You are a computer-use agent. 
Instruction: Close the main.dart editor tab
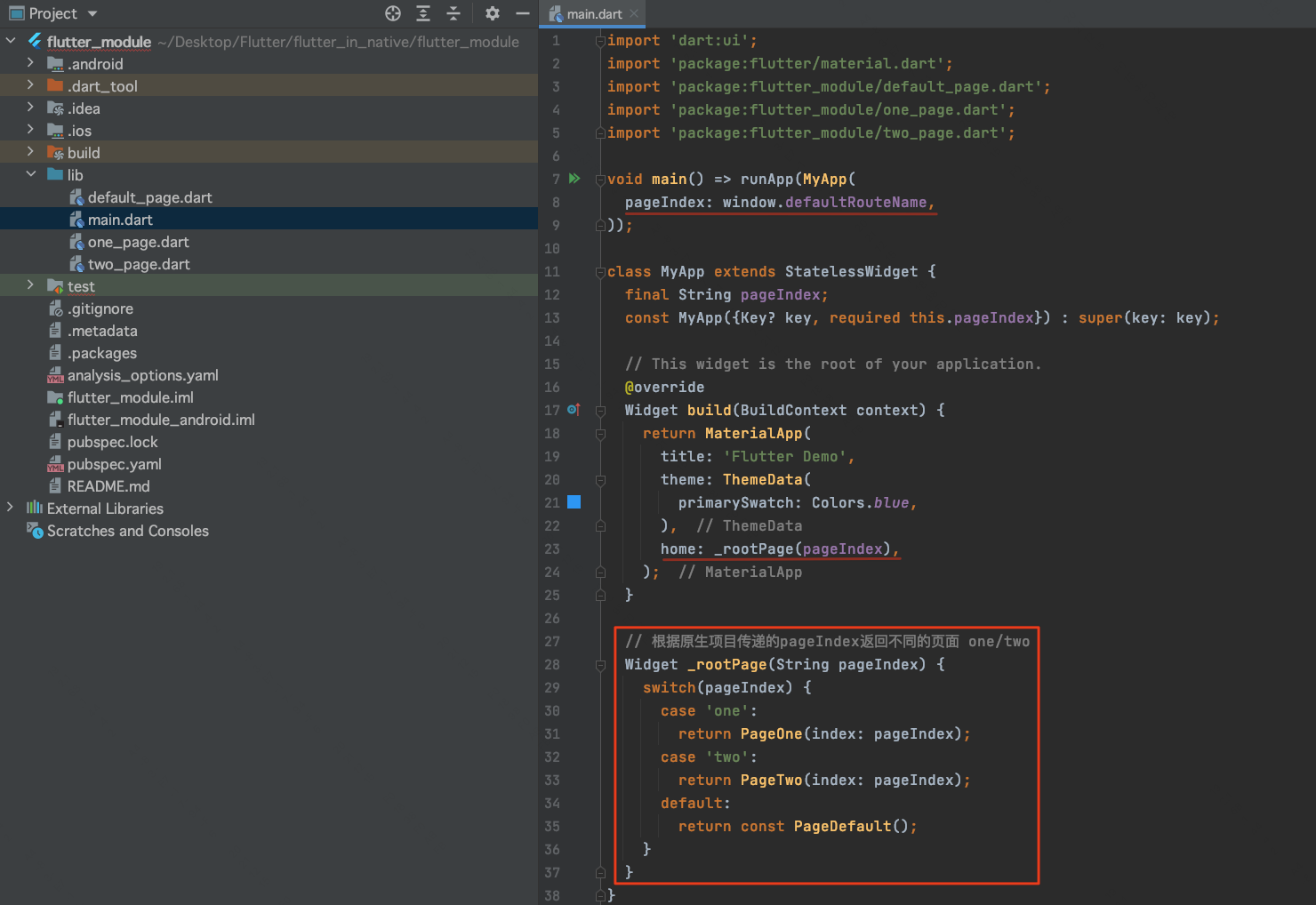(634, 13)
